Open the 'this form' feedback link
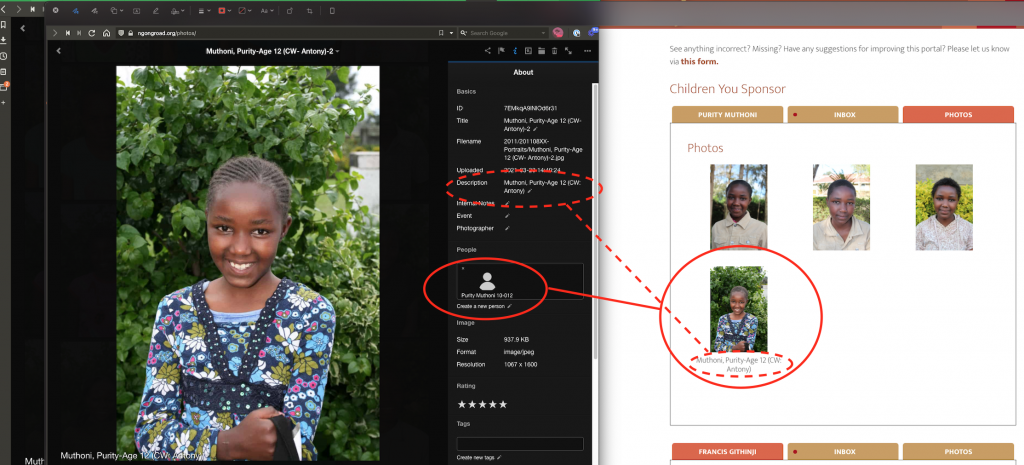 (699, 61)
